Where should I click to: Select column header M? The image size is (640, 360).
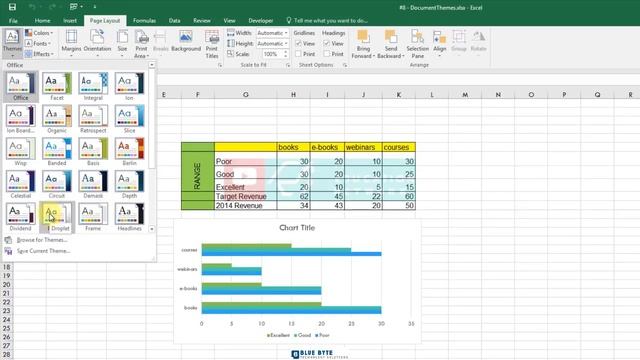coord(465,95)
